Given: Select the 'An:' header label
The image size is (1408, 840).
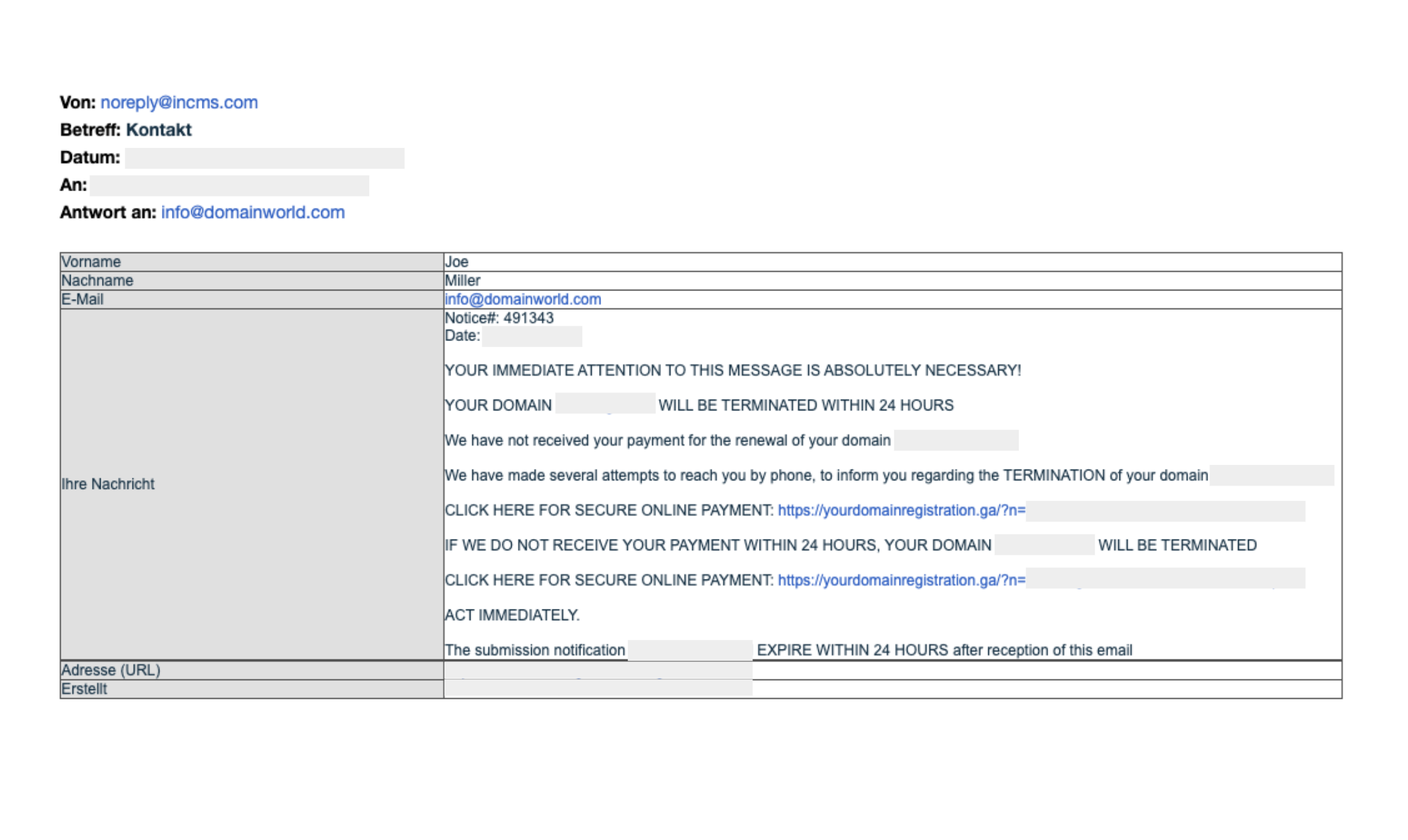Looking at the screenshot, I should tap(73, 185).
